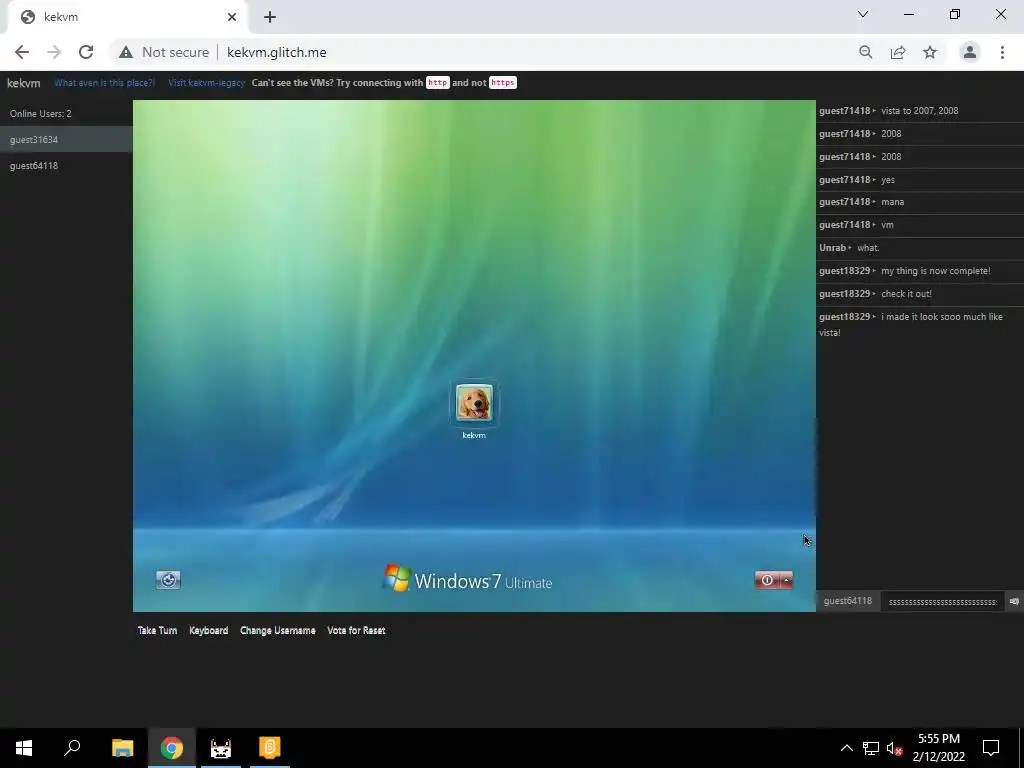Open clock showing 5:55 PM
This screenshot has width=1024, height=768.
pyautogui.click(x=938, y=748)
